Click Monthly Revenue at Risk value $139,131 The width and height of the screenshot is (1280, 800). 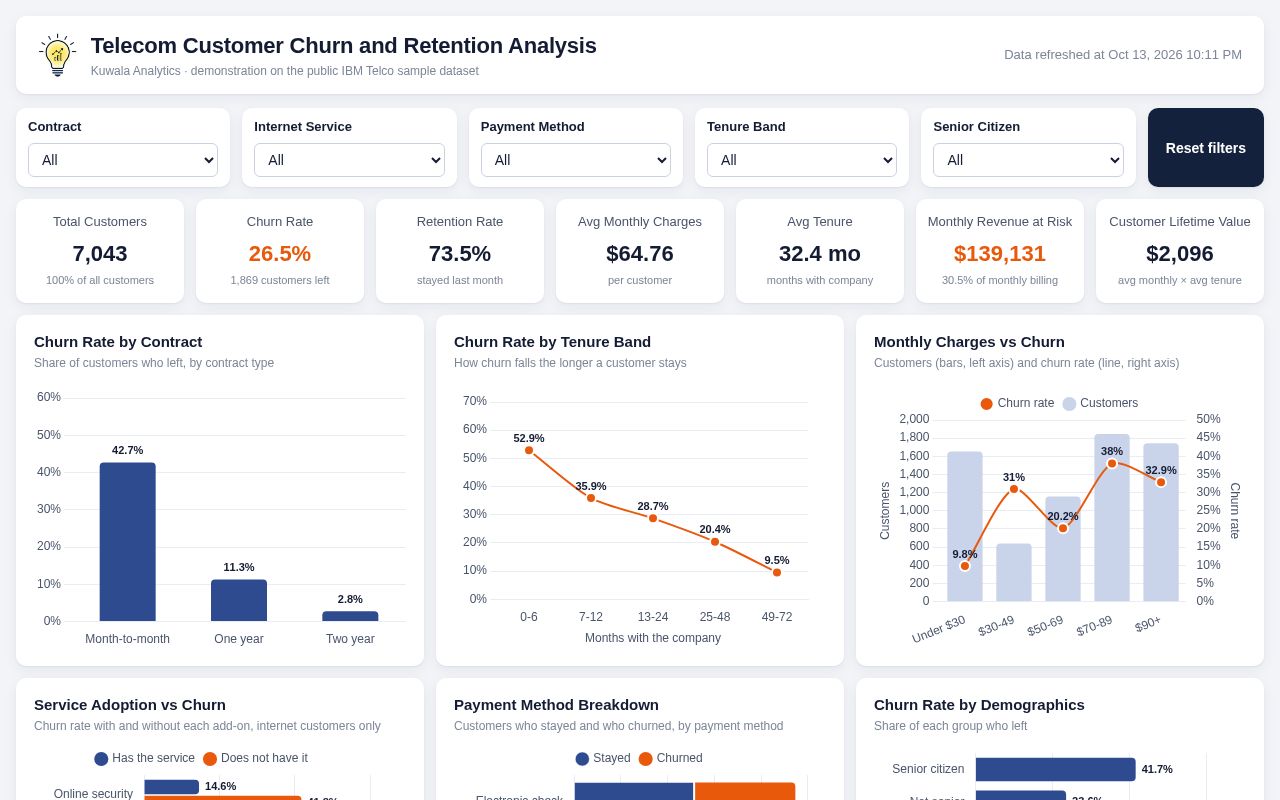[x=1000, y=254]
